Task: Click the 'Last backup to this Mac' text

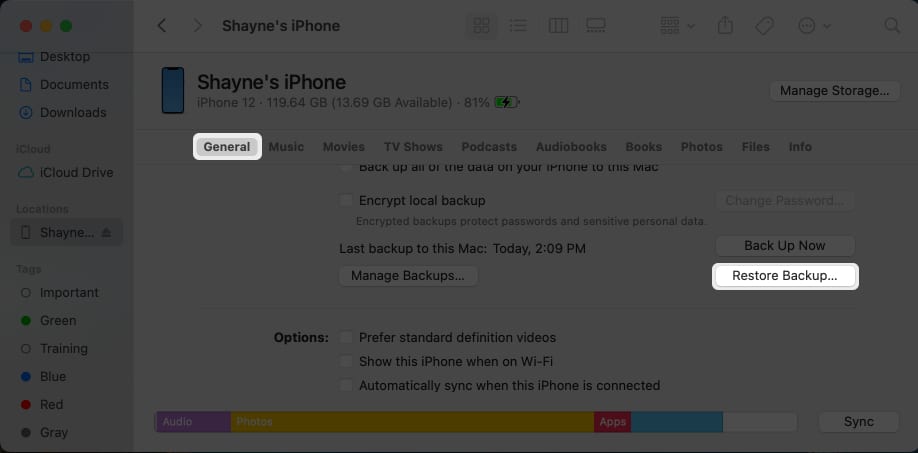Action: coord(462,249)
